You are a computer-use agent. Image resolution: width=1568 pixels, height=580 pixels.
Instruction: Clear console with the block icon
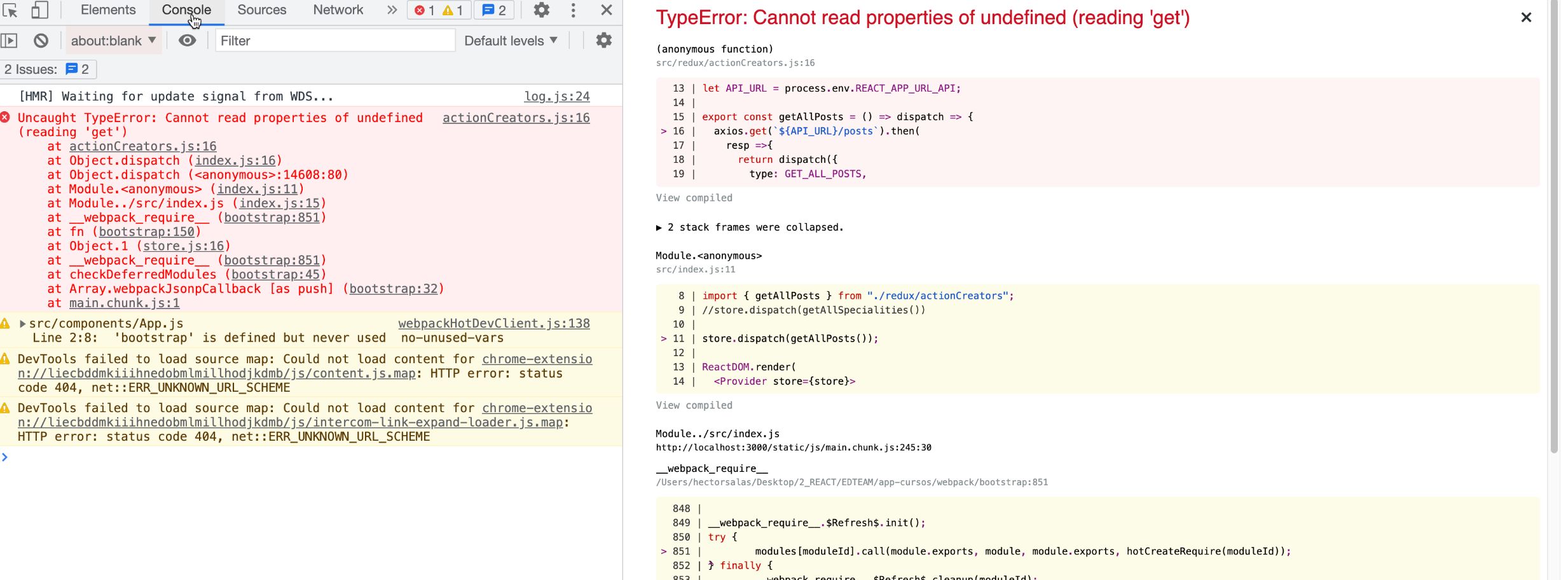pyautogui.click(x=41, y=41)
